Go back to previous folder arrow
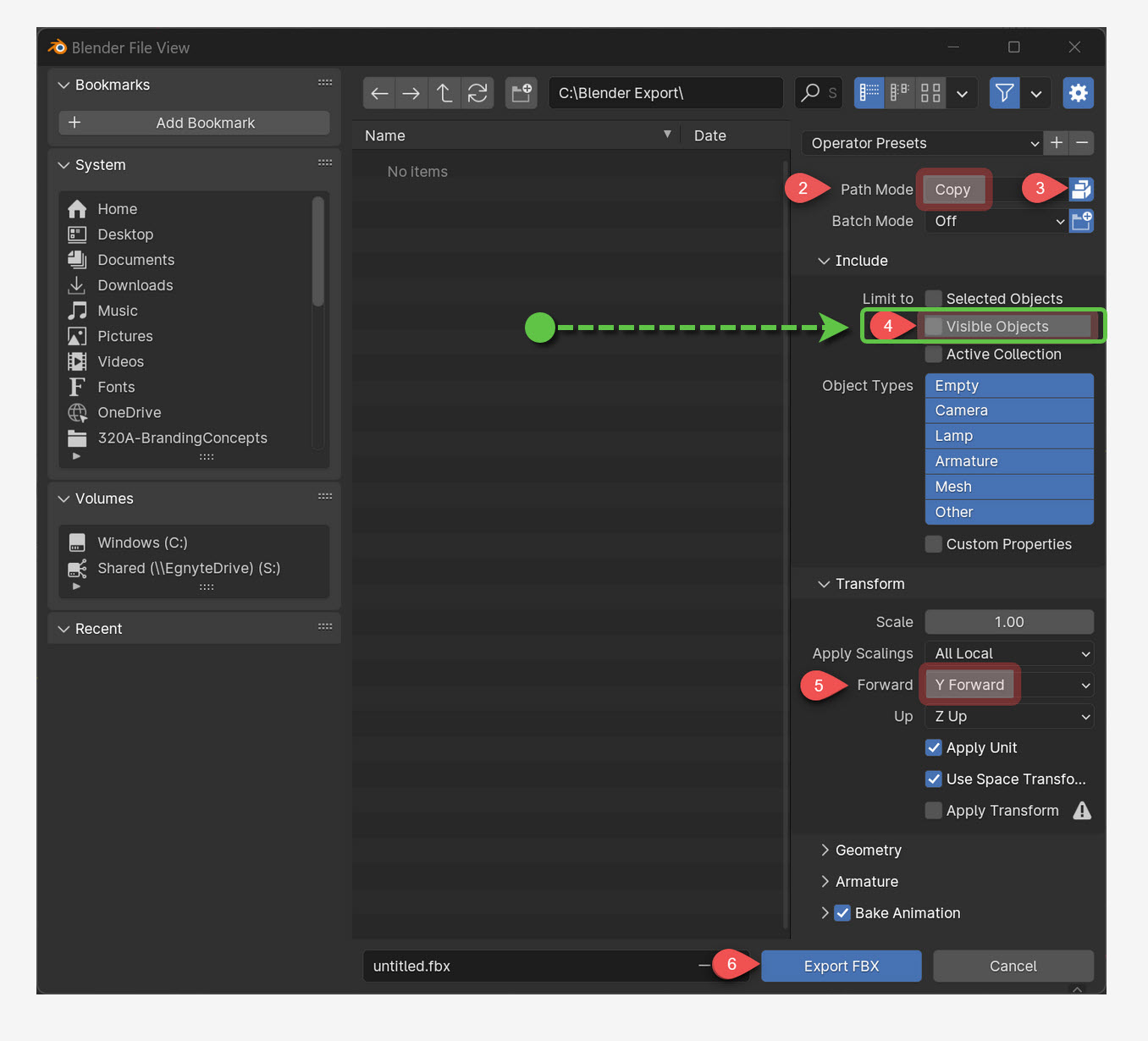The height and width of the screenshot is (1041, 1148). pyautogui.click(x=379, y=93)
